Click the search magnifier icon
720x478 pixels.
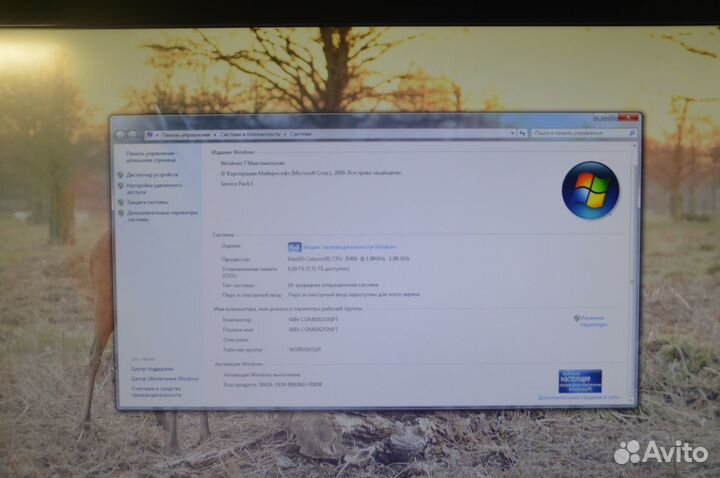coord(632,132)
